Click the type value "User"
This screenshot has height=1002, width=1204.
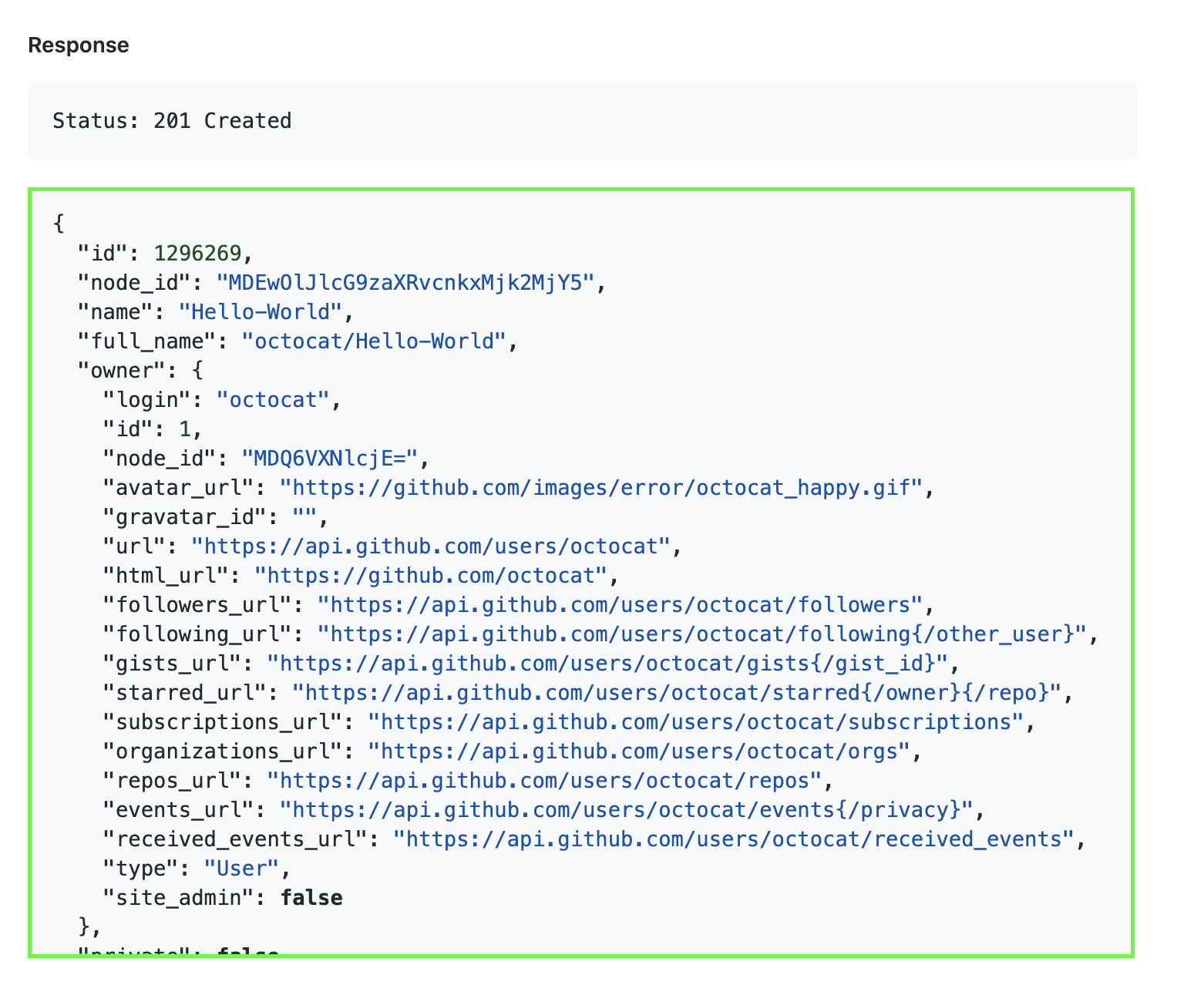pos(241,868)
